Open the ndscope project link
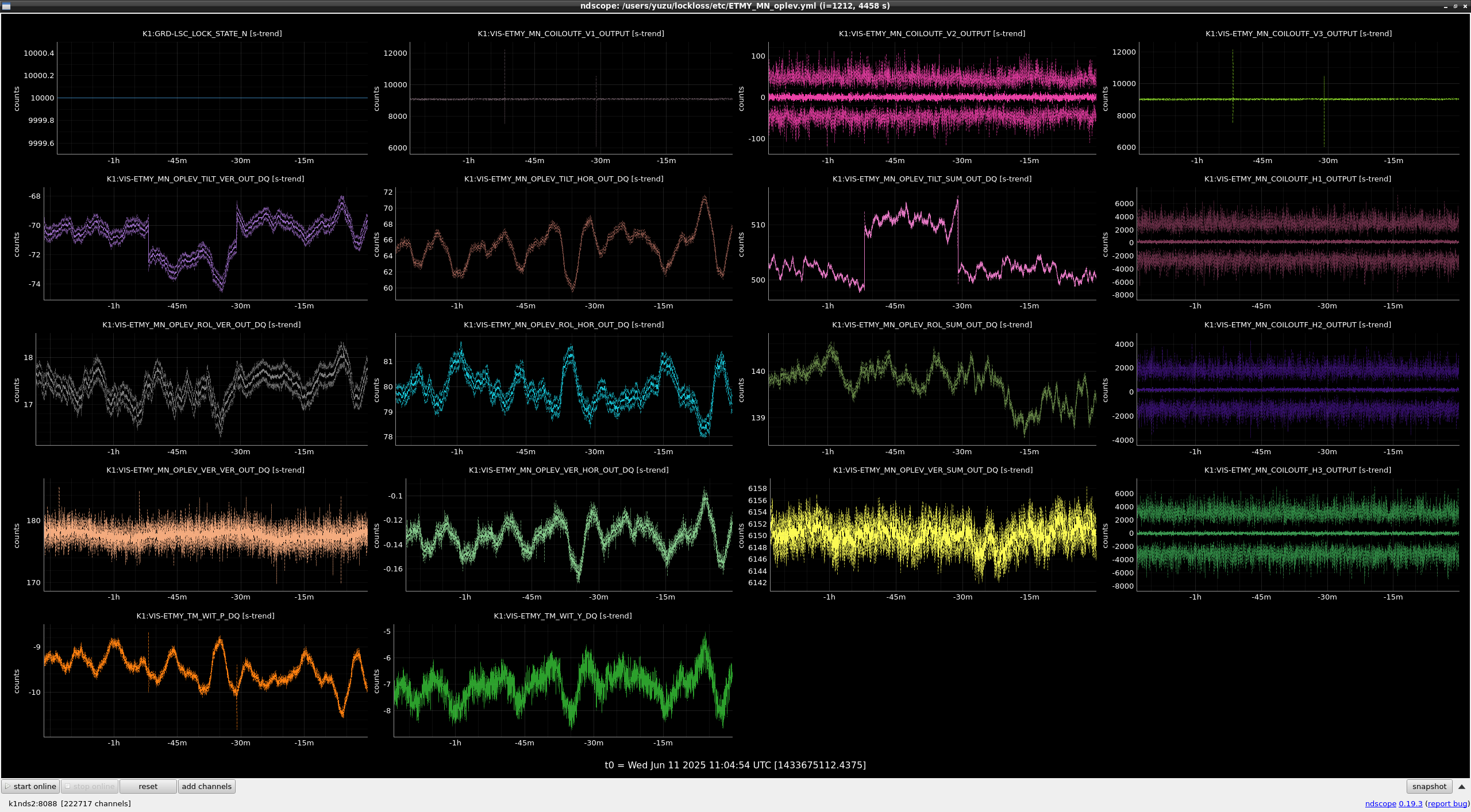 1380,803
